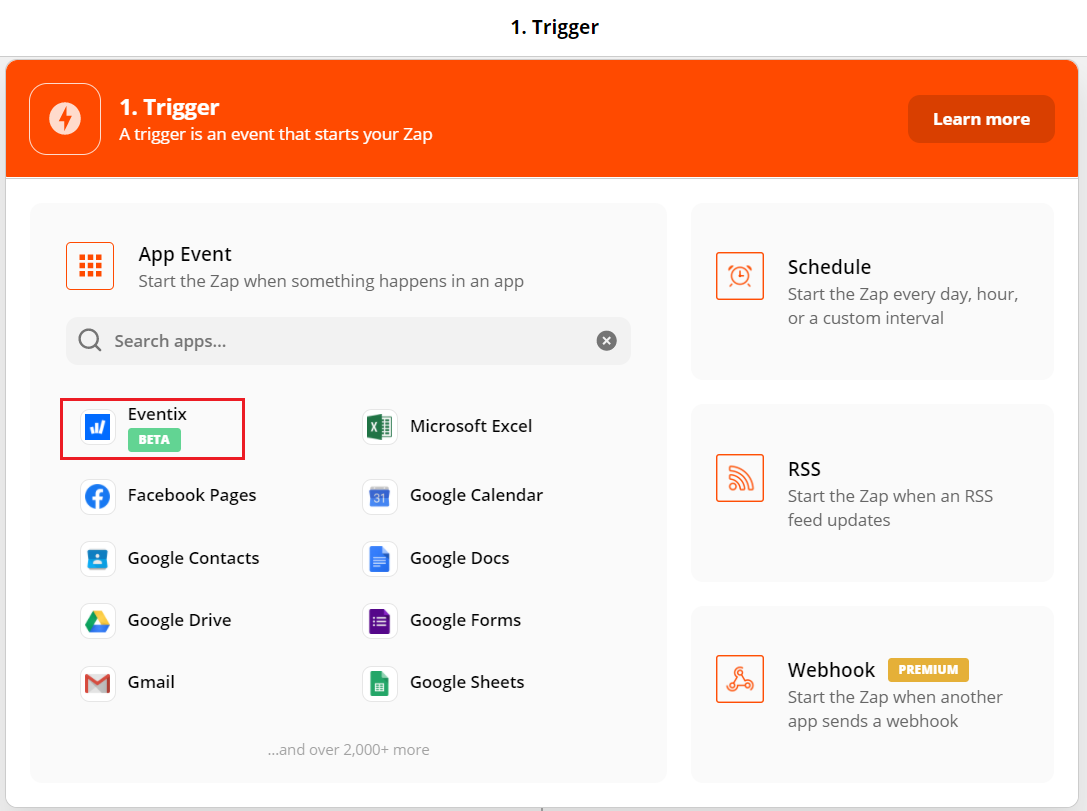Select the Google Forms icon

click(380, 621)
